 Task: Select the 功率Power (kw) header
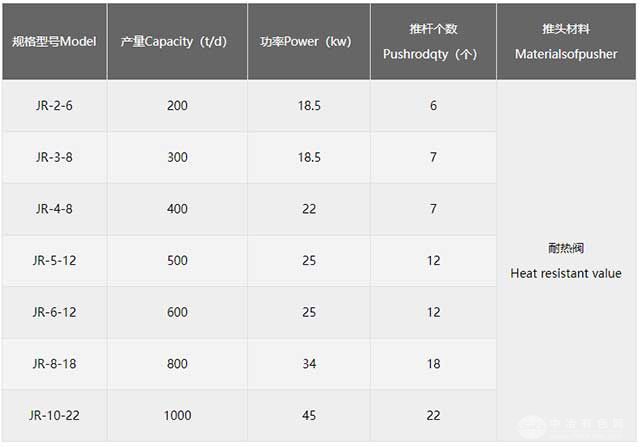pos(309,41)
